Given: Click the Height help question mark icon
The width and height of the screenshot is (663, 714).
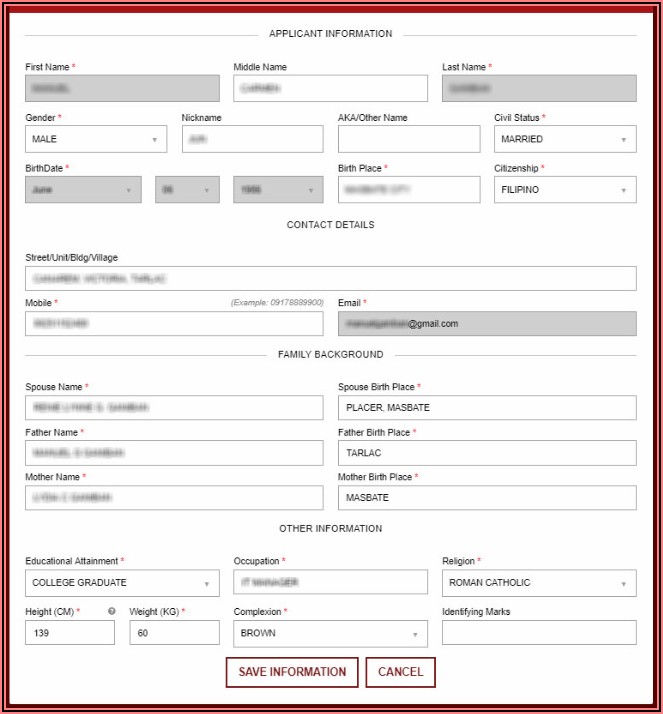Looking at the screenshot, I should pos(111,611).
